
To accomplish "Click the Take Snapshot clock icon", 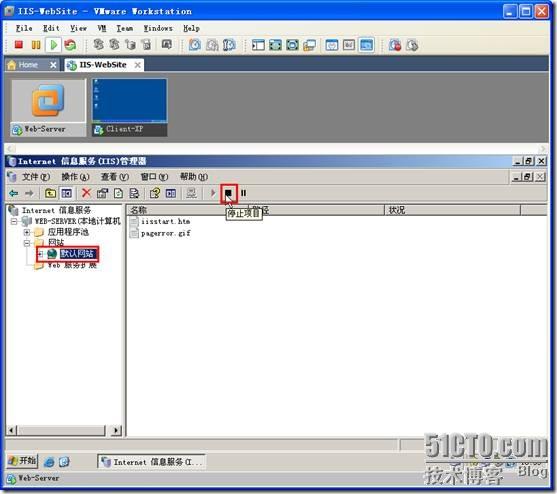I will [x=195, y=45].
